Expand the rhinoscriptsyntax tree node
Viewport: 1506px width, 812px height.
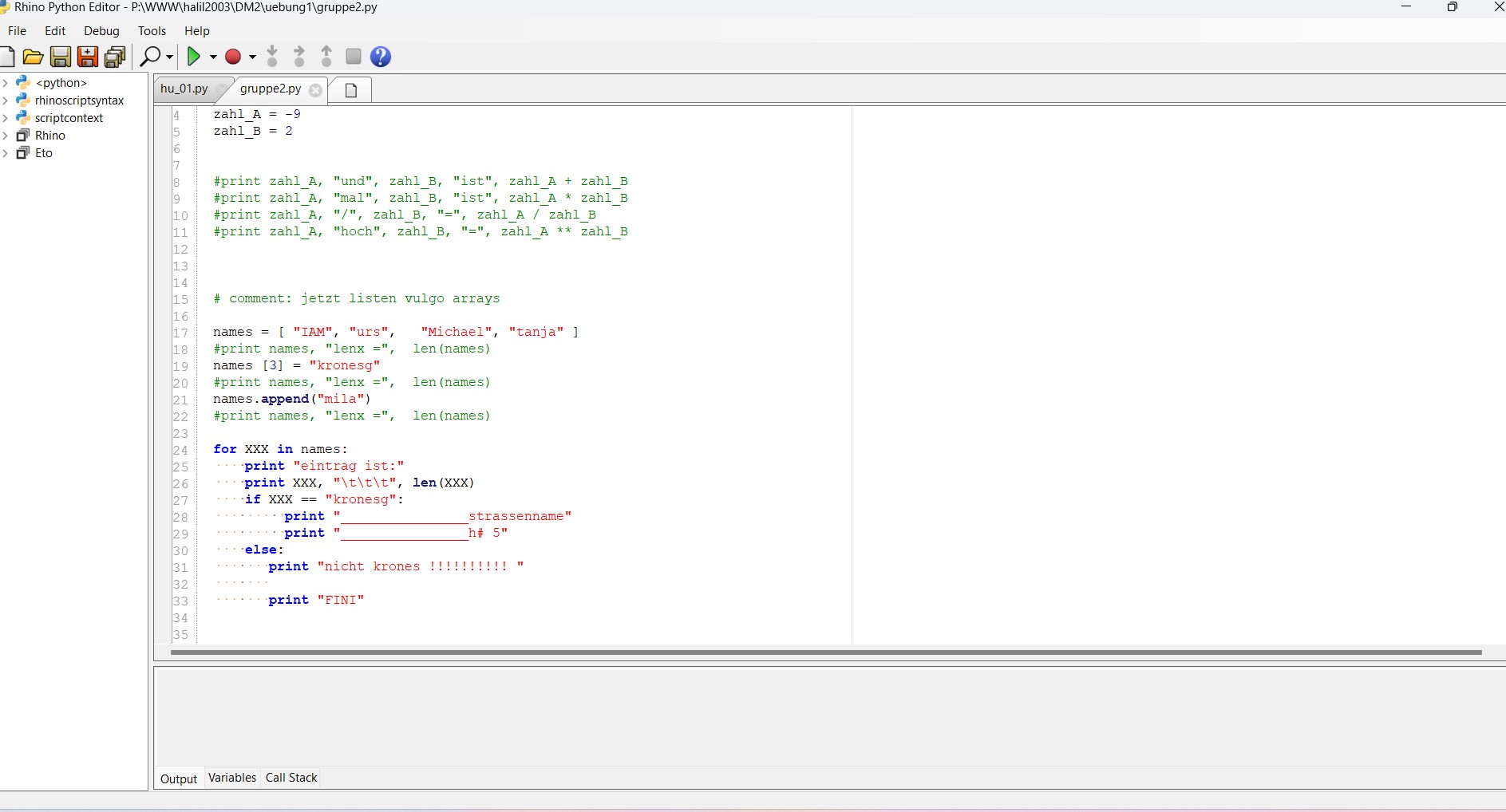[x=6, y=100]
